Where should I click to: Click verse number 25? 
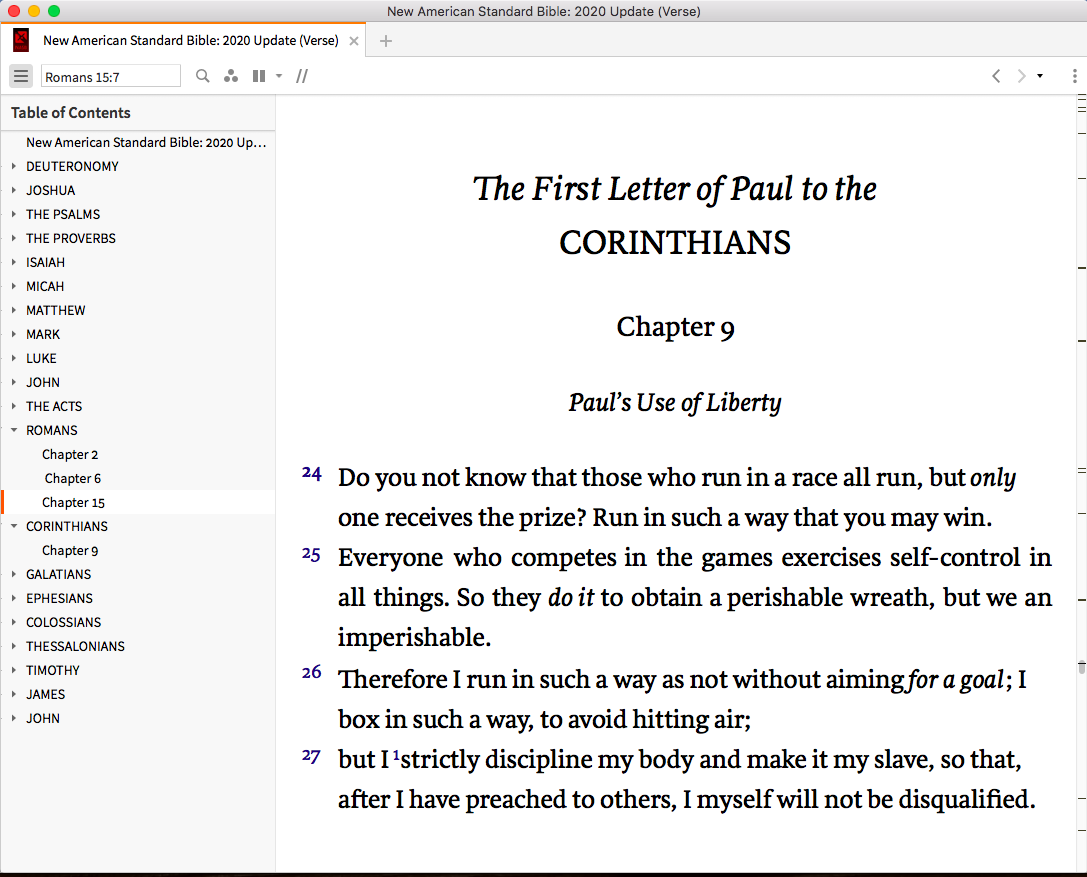[x=311, y=555]
